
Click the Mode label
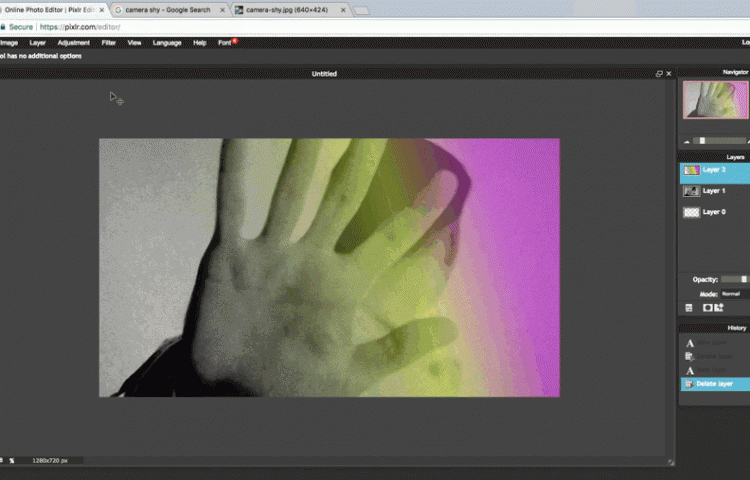(x=708, y=295)
